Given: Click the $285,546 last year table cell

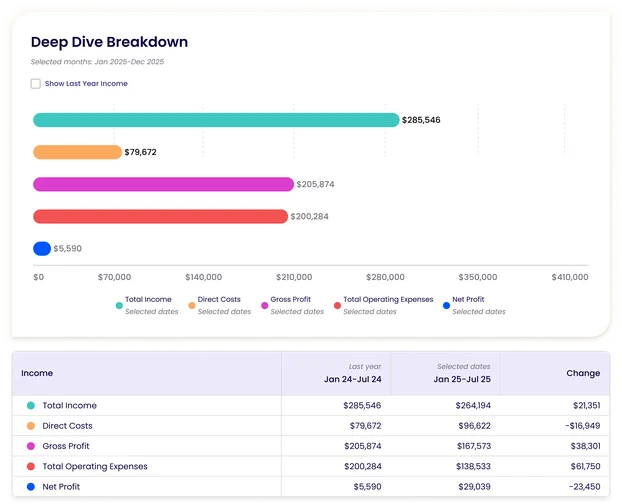Looking at the screenshot, I should [362, 406].
